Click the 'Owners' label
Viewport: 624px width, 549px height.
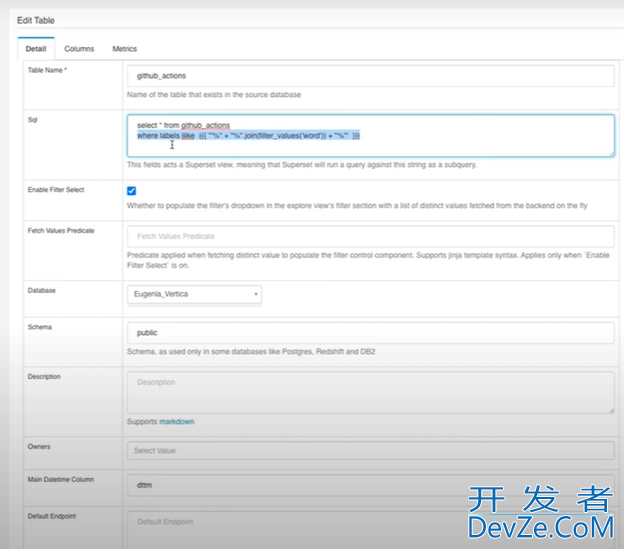[39, 446]
